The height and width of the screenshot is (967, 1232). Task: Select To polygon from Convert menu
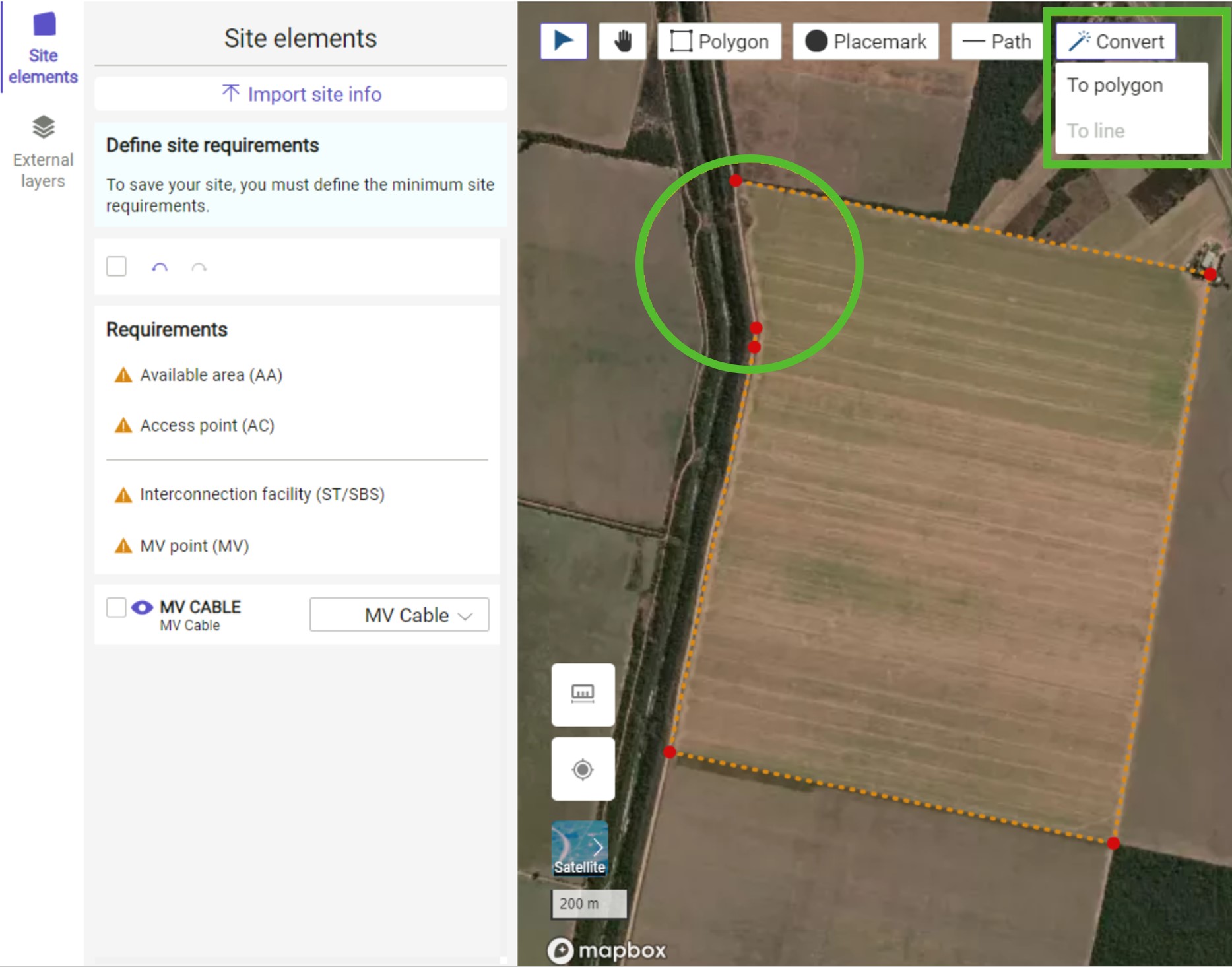tap(1115, 85)
